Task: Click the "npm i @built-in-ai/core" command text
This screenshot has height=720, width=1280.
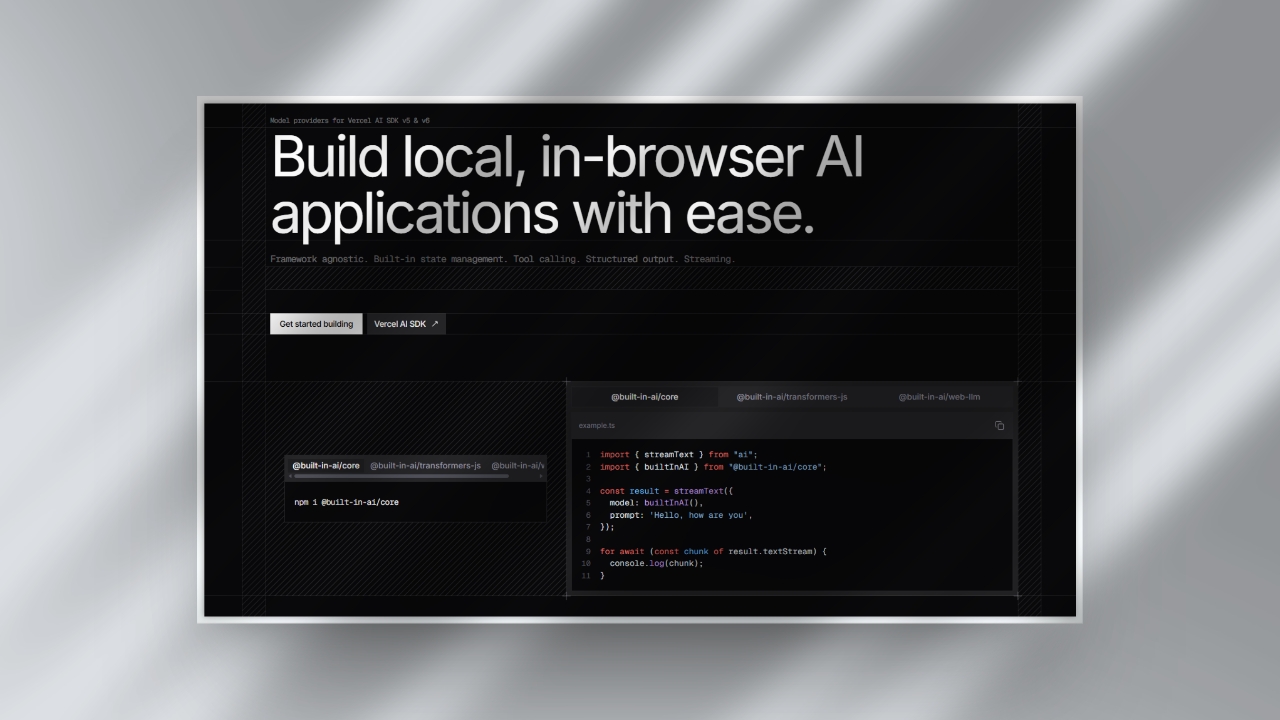Action: tap(347, 502)
